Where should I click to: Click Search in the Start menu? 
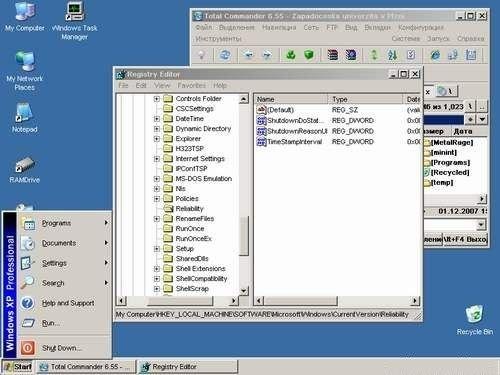[x=64, y=283]
